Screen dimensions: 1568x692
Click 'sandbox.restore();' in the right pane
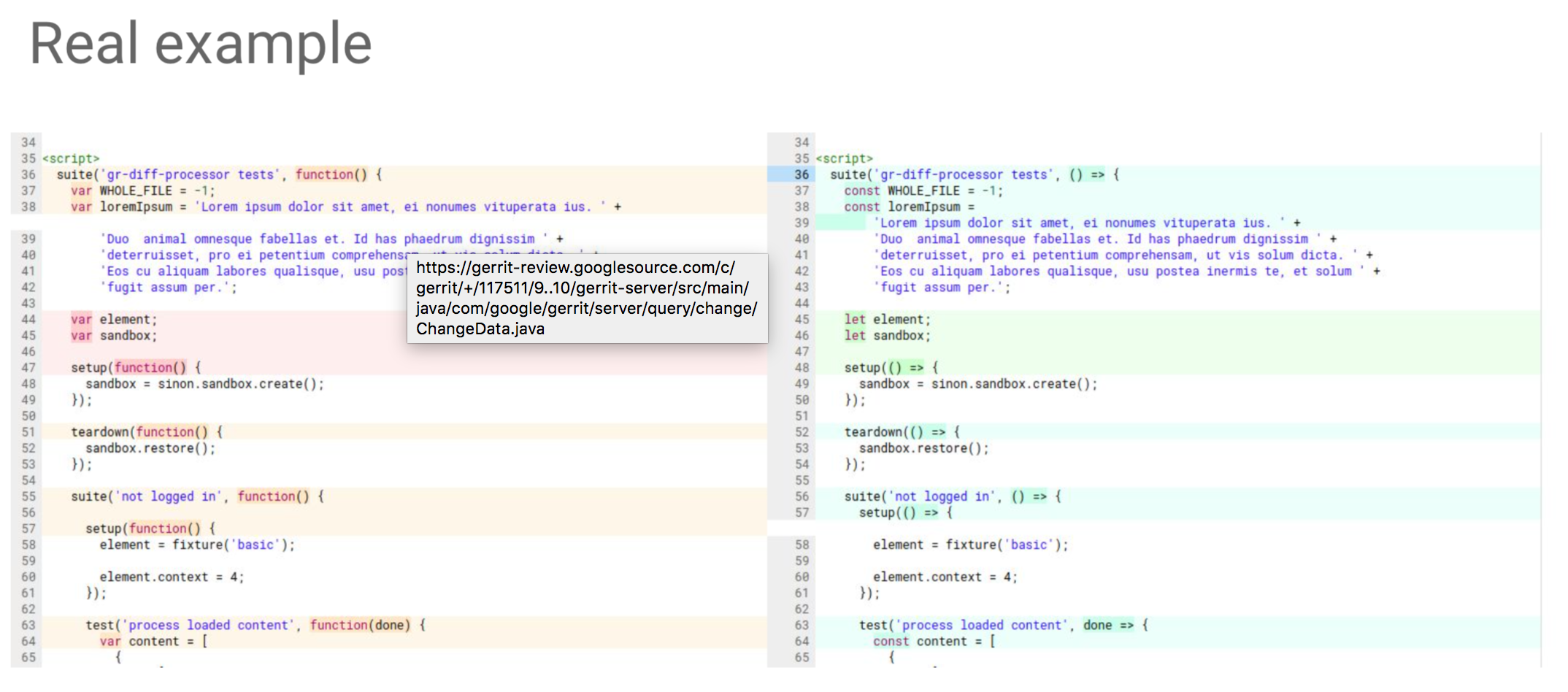(x=923, y=447)
